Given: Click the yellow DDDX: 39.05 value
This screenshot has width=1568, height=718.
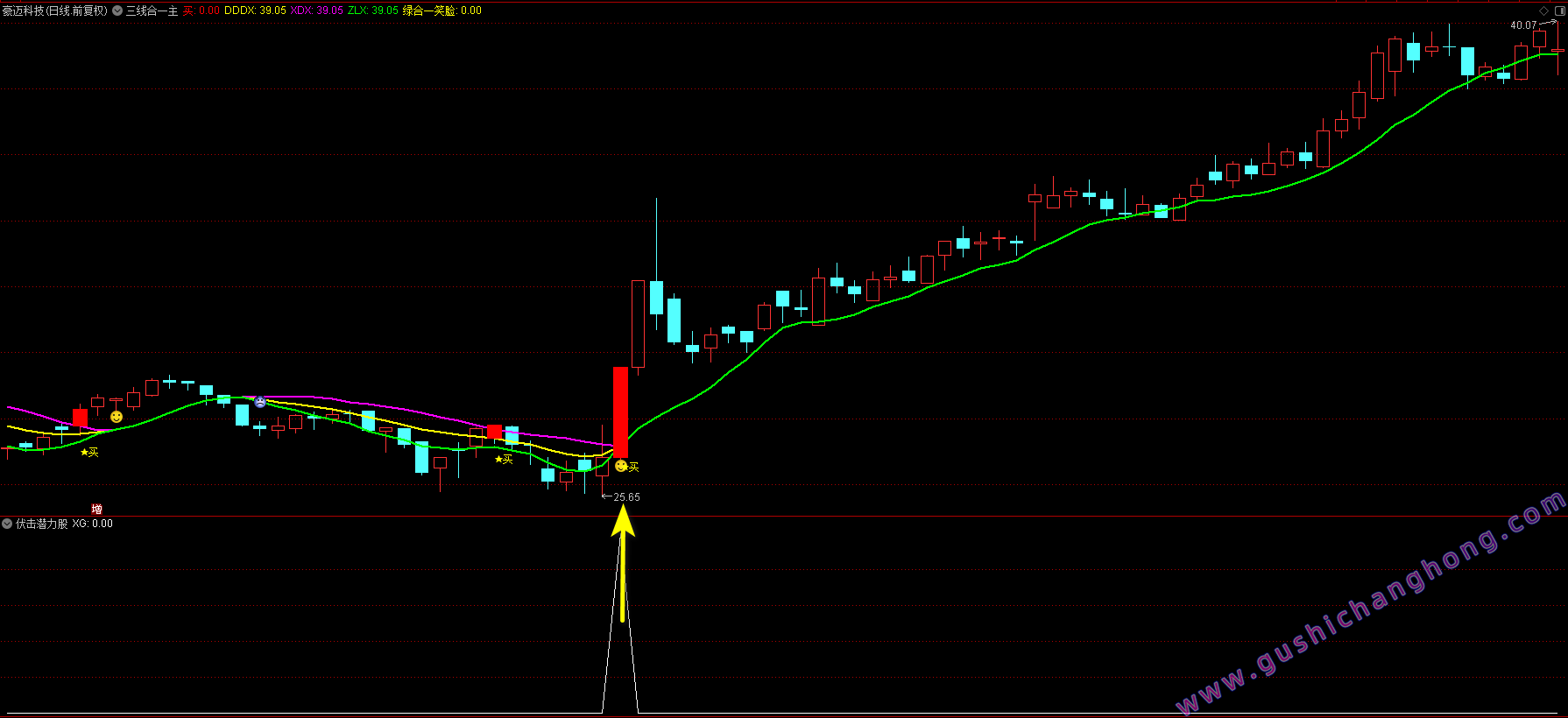Looking at the screenshot, I should [x=255, y=11].
